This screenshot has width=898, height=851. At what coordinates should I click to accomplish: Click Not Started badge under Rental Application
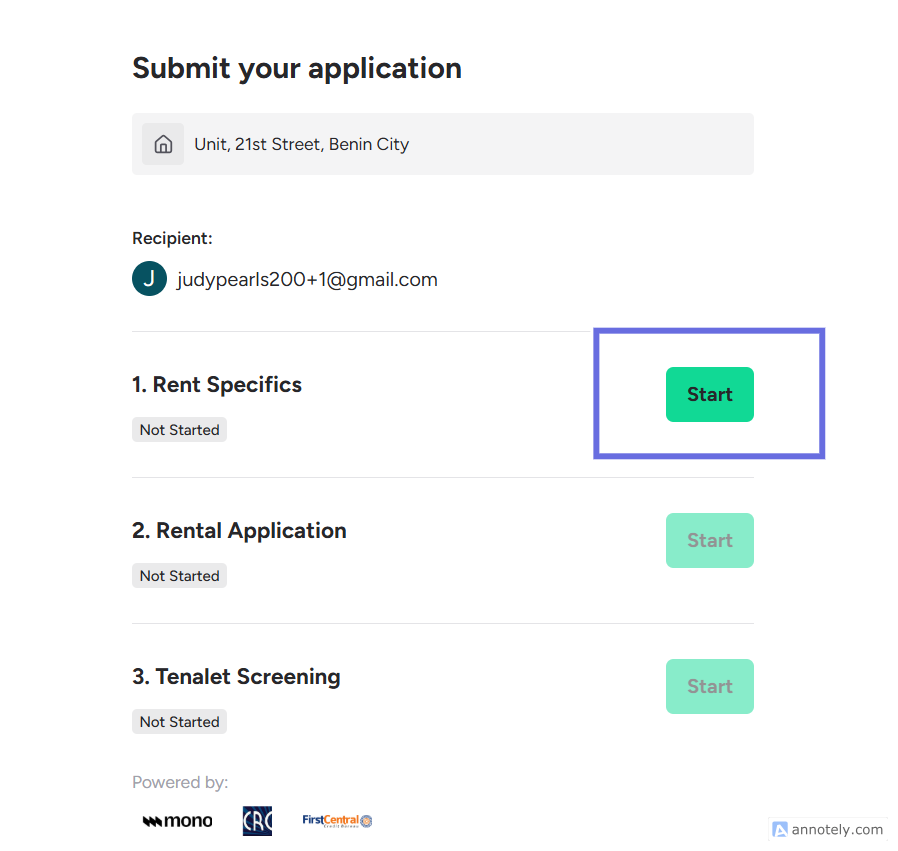coord(180,576)
